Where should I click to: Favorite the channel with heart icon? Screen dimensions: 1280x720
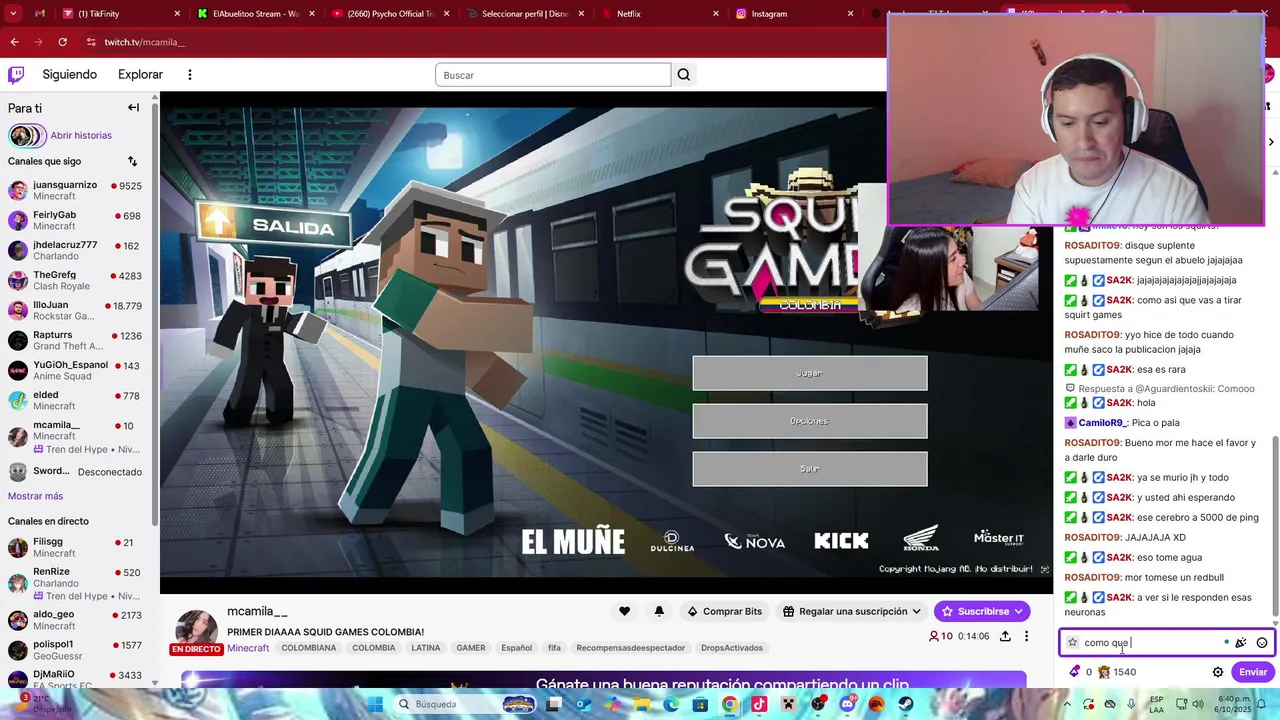tap(624, 611)
